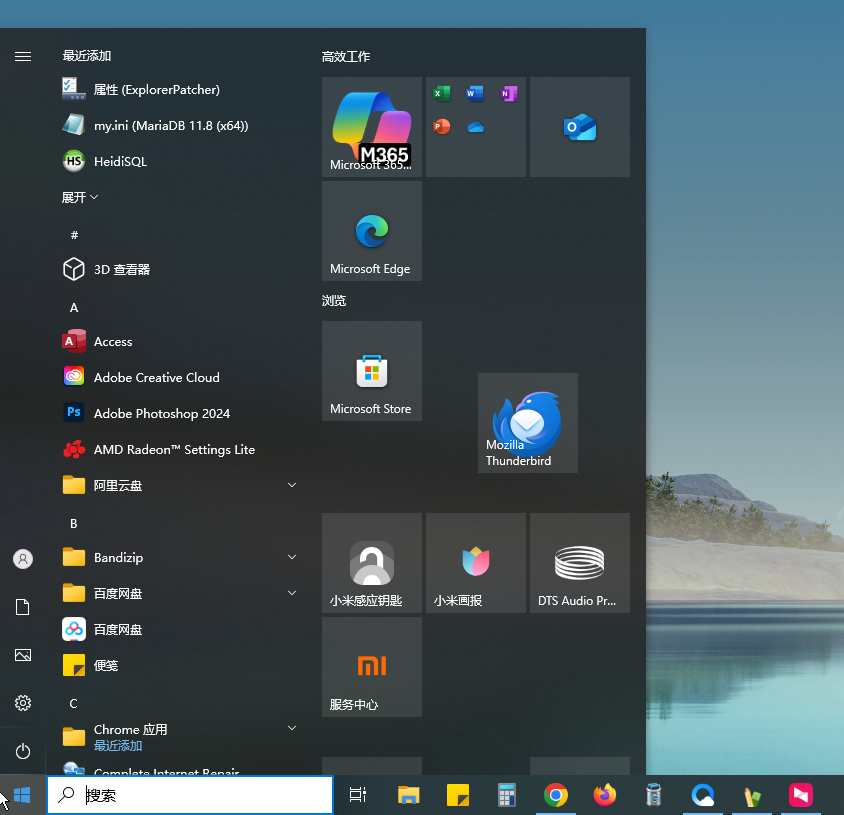Open the Outlook tile
The height and width of the screenshot is (815, 844).
pos(580,127)
